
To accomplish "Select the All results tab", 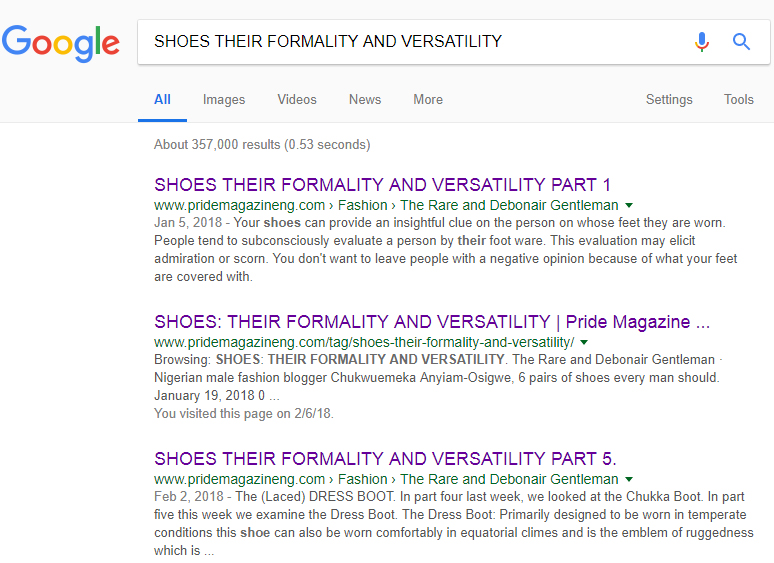I will (162, 99).
